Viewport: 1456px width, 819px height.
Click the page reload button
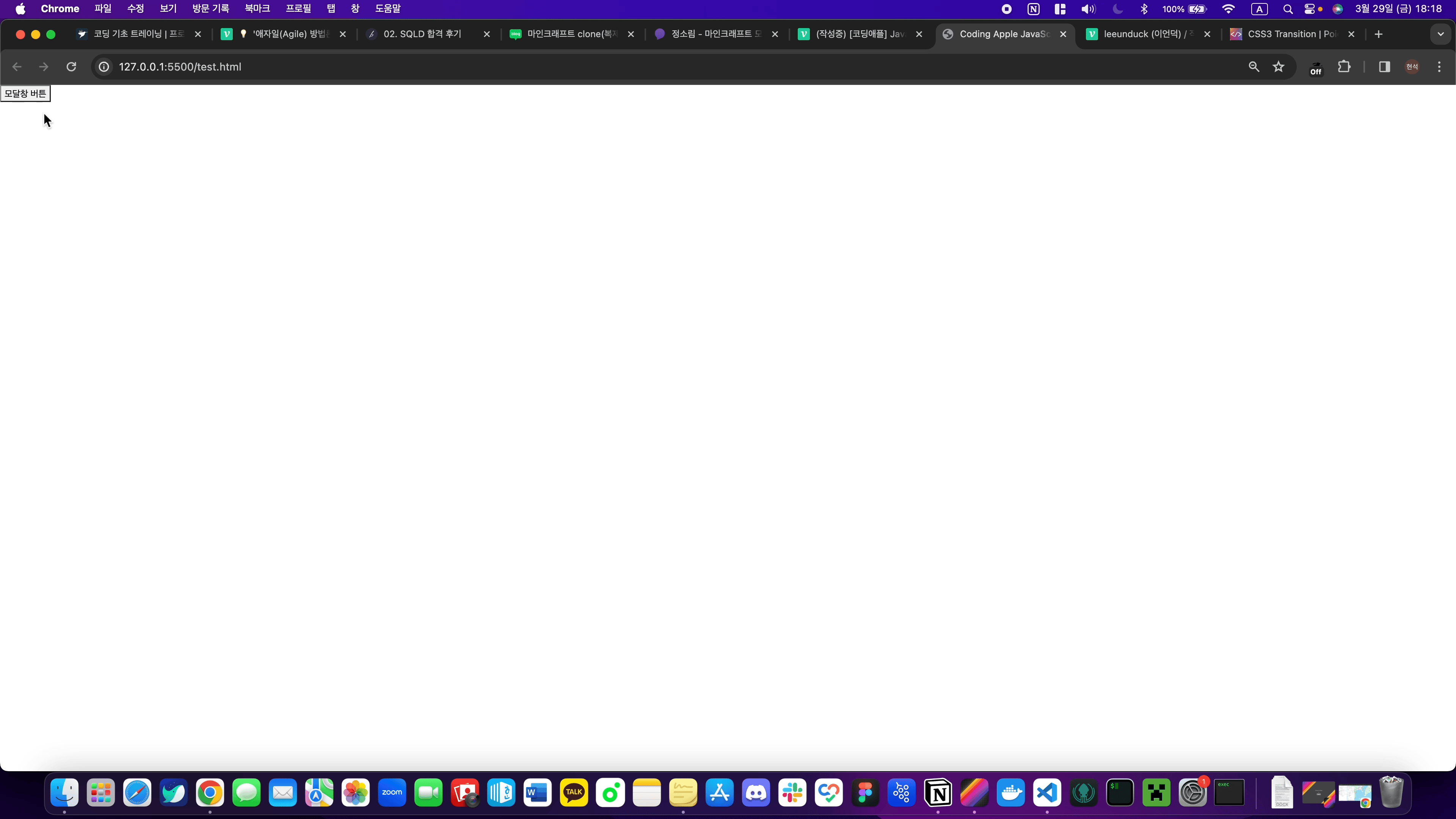click(71, 67)
